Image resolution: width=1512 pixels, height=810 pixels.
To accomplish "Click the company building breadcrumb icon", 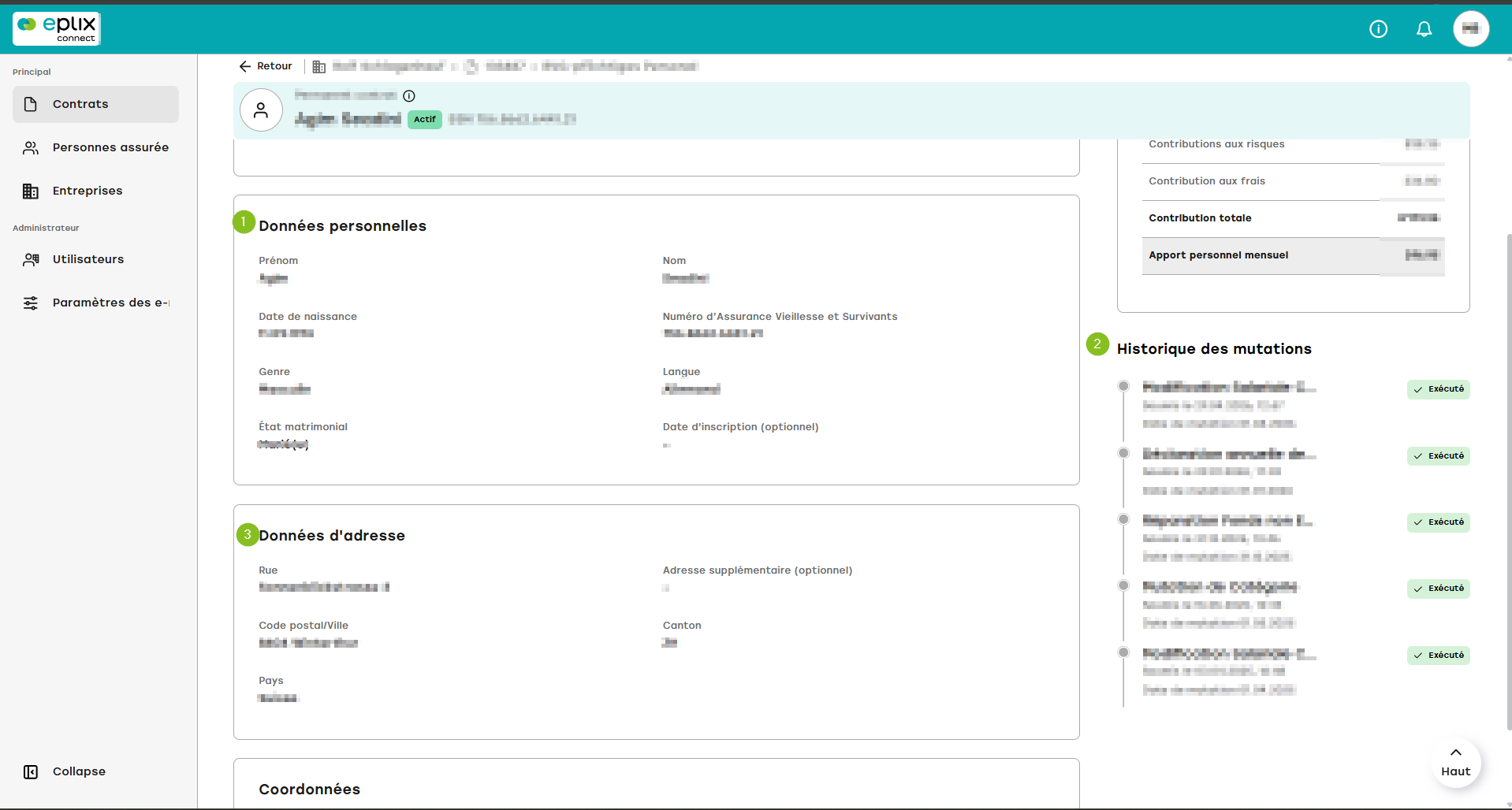I will [319, 67].
